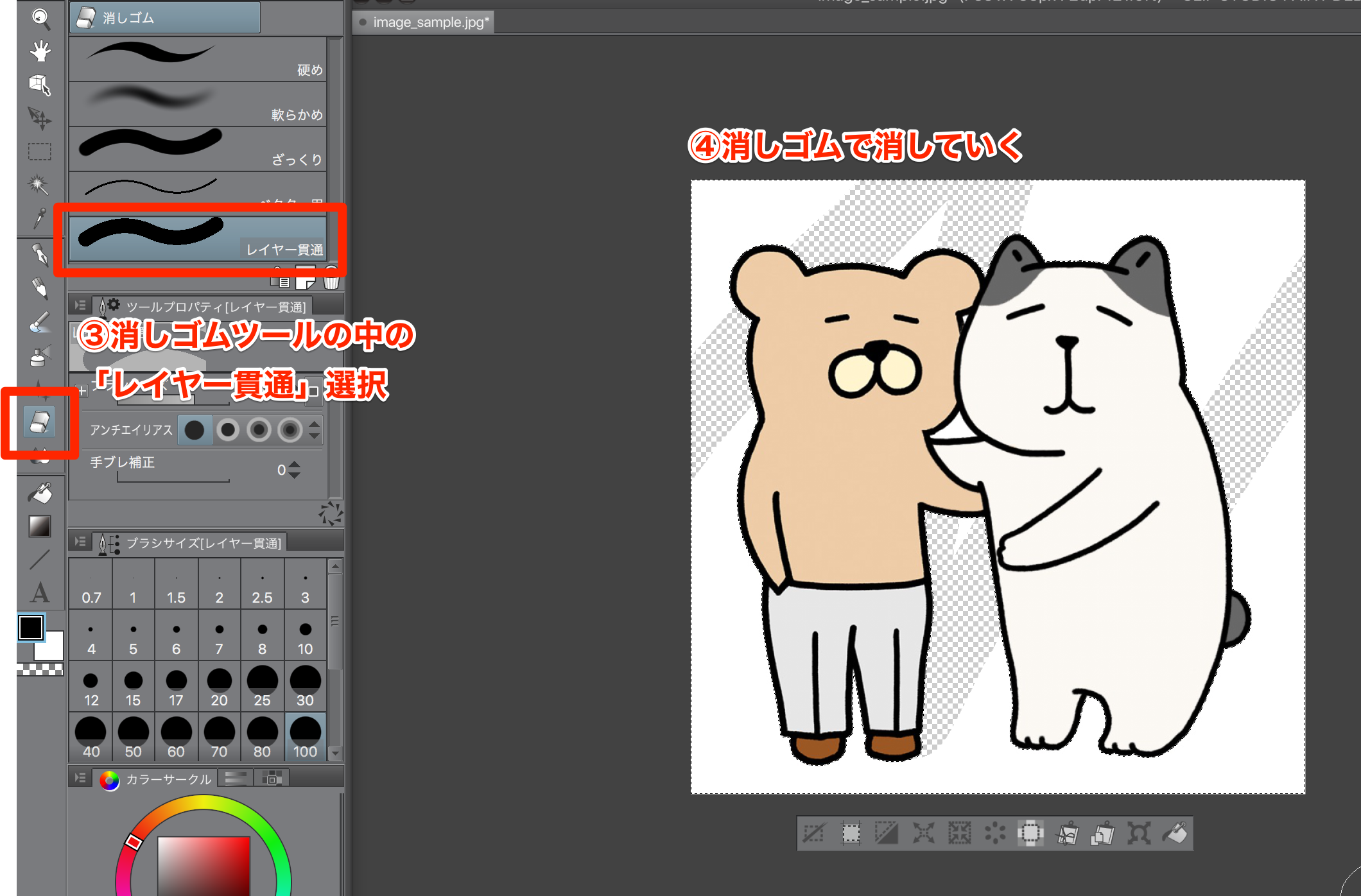The width and height of the screenshot is (1361, 896).
Task: Select the Gradient tool
Action: point(40,526)
